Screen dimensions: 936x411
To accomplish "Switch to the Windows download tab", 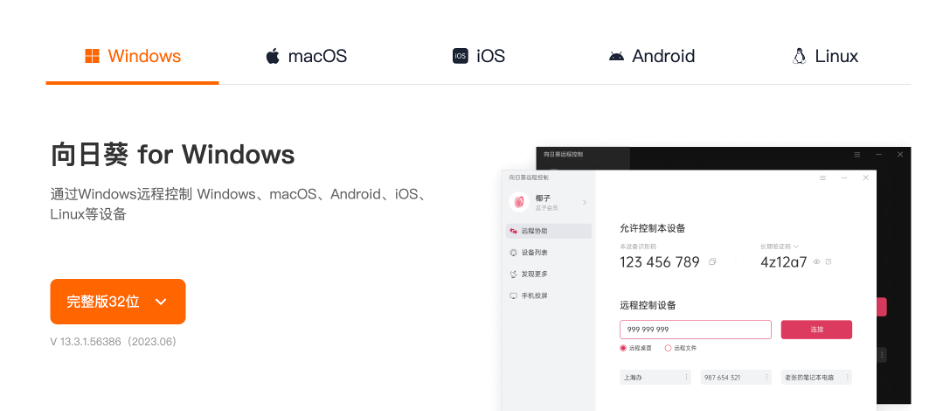I will click(x=133, y=56).
